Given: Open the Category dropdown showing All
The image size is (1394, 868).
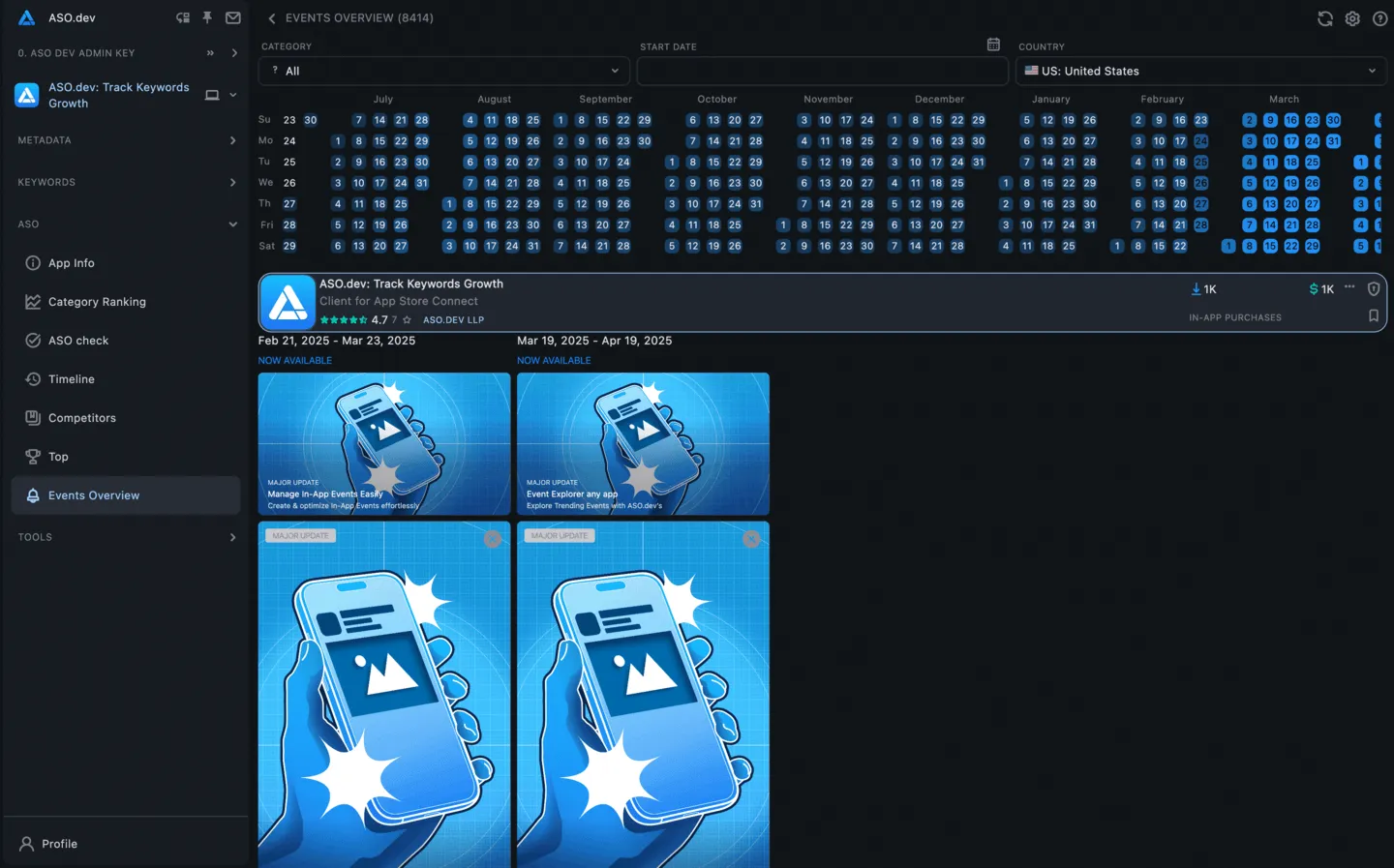Looking at the screenshot, I should [442, 70].
